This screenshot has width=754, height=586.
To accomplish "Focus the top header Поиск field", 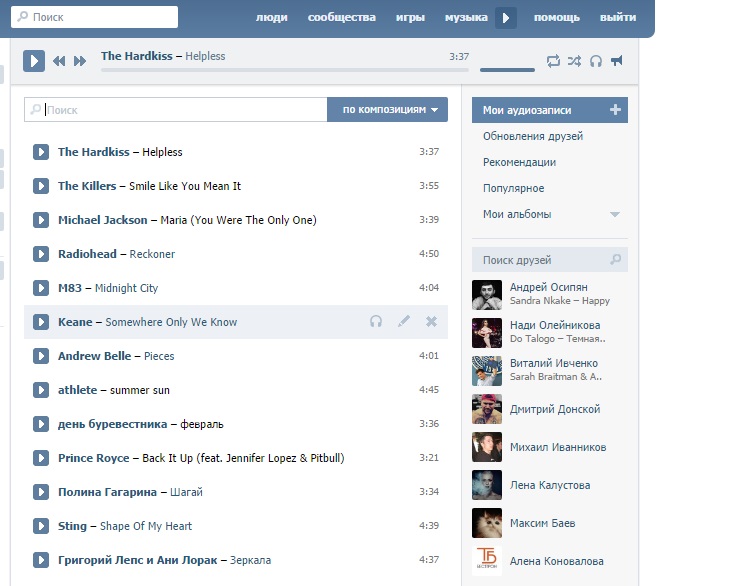I will click(x=94, y=17).
